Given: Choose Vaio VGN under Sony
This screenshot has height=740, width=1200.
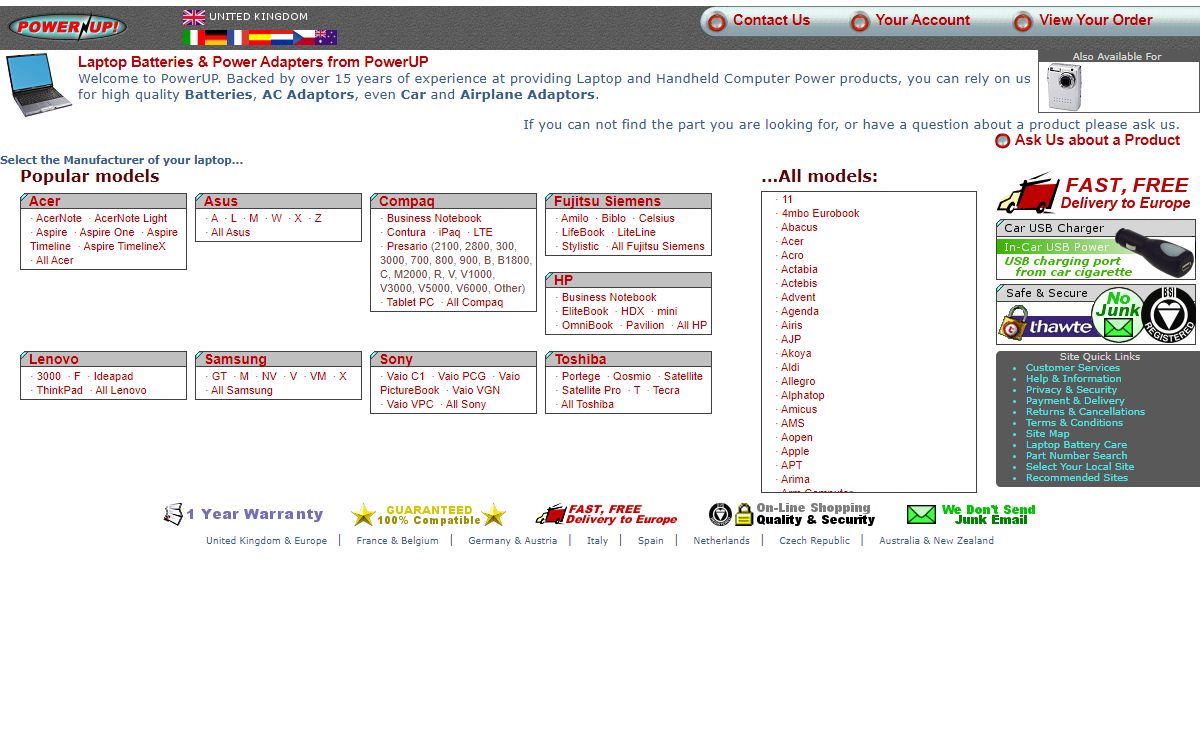Looking at the screenshot, I should (476, 390).
